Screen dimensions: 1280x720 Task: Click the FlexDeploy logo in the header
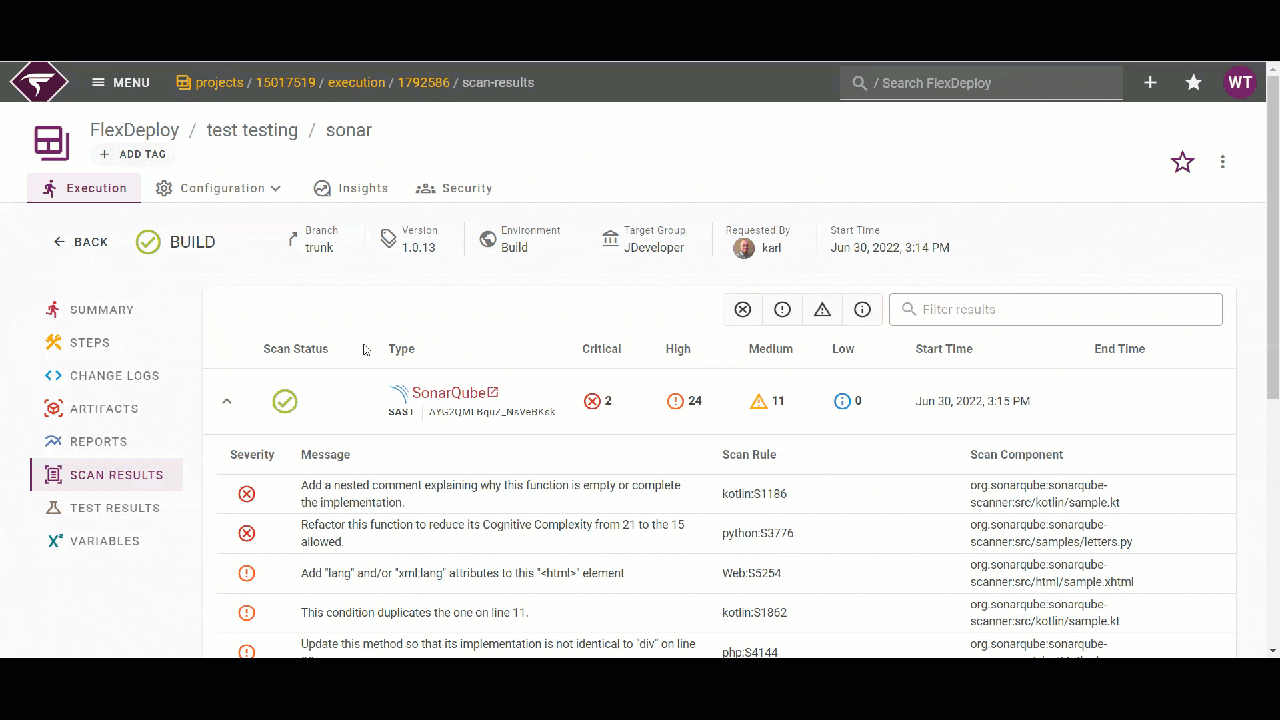39,82
